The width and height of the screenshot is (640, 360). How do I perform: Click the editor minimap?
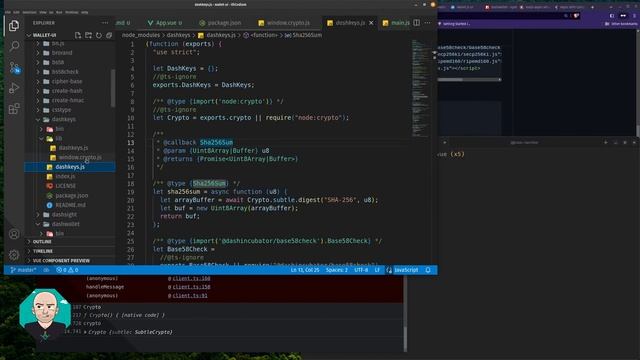tap(421, 88)
